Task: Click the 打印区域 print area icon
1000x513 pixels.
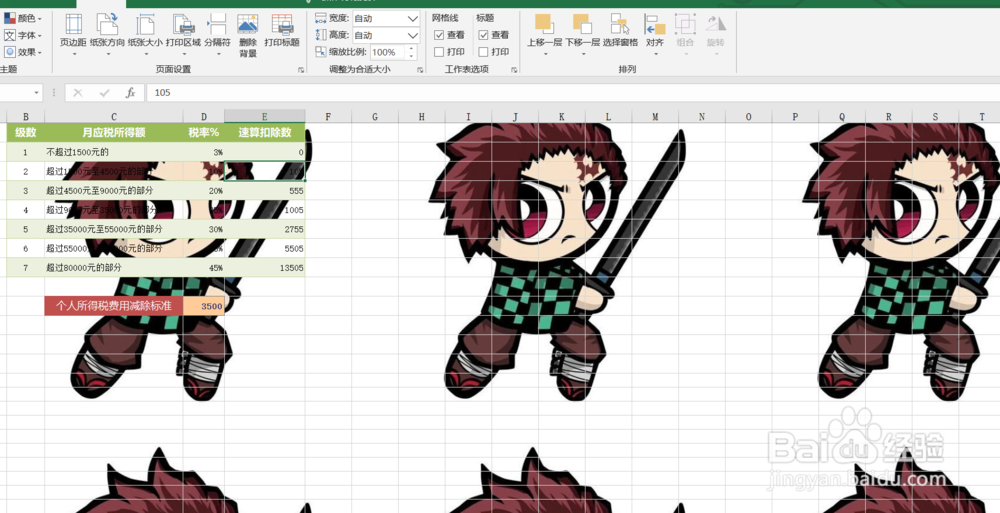Action: coord(184,26)
